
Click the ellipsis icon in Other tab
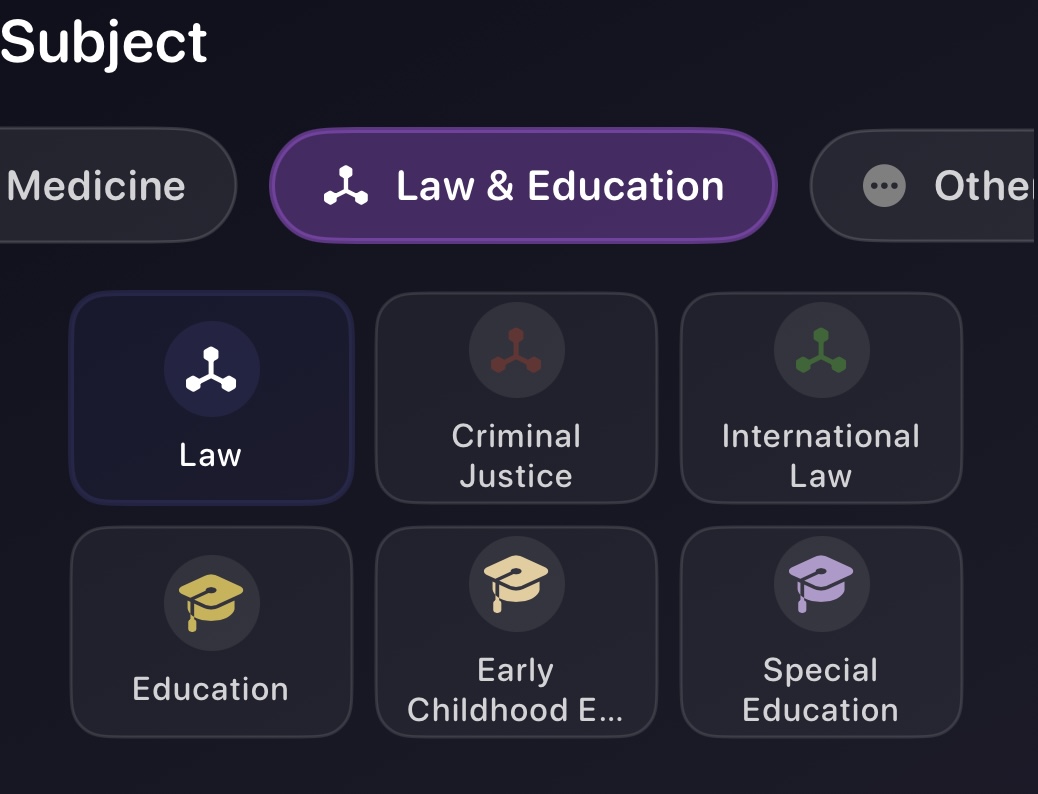[884, 186]
